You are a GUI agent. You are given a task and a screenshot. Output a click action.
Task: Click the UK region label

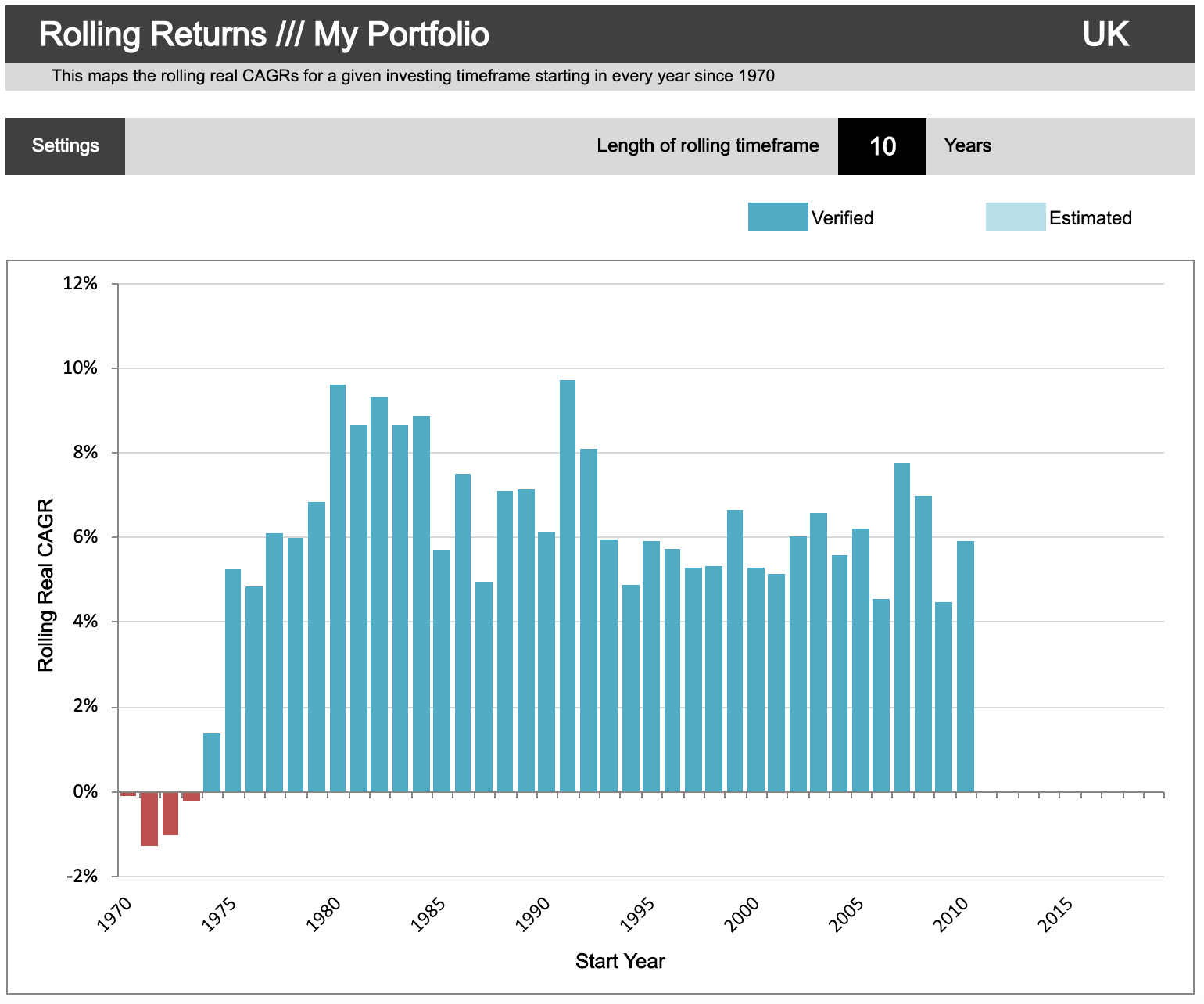[1105, 34]
